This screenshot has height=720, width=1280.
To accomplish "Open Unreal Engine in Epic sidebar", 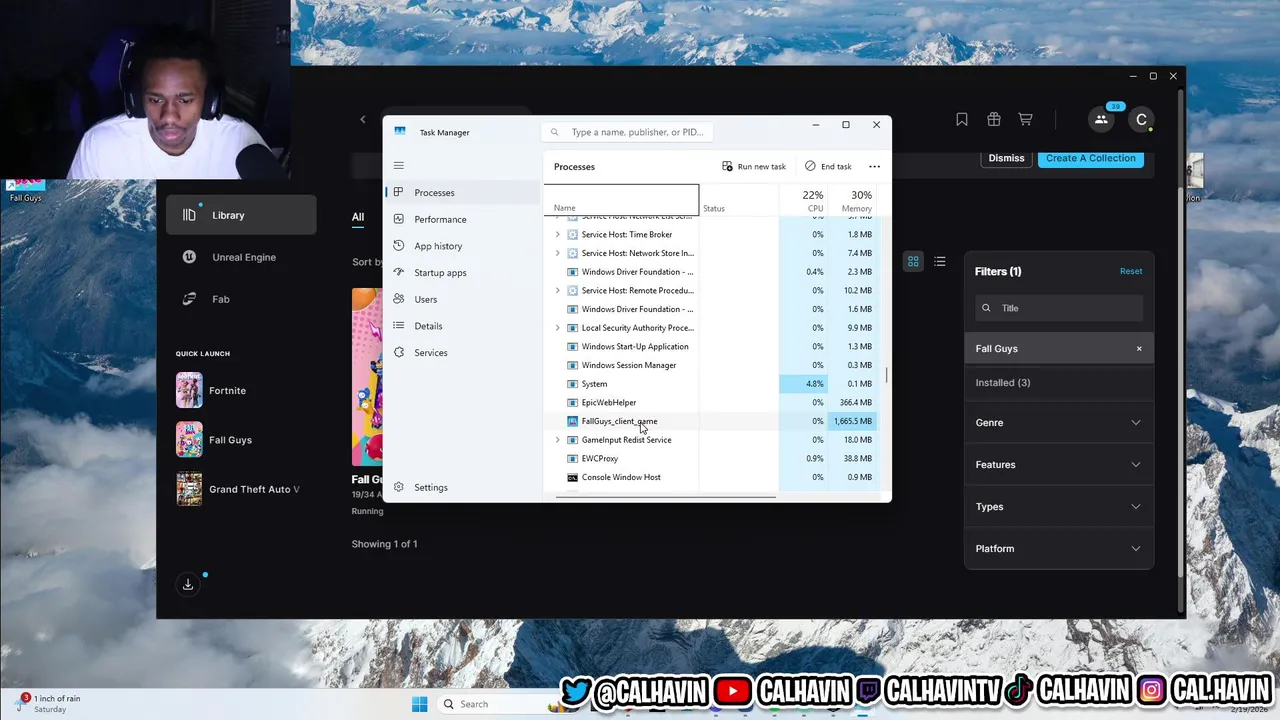I will 241,257.
